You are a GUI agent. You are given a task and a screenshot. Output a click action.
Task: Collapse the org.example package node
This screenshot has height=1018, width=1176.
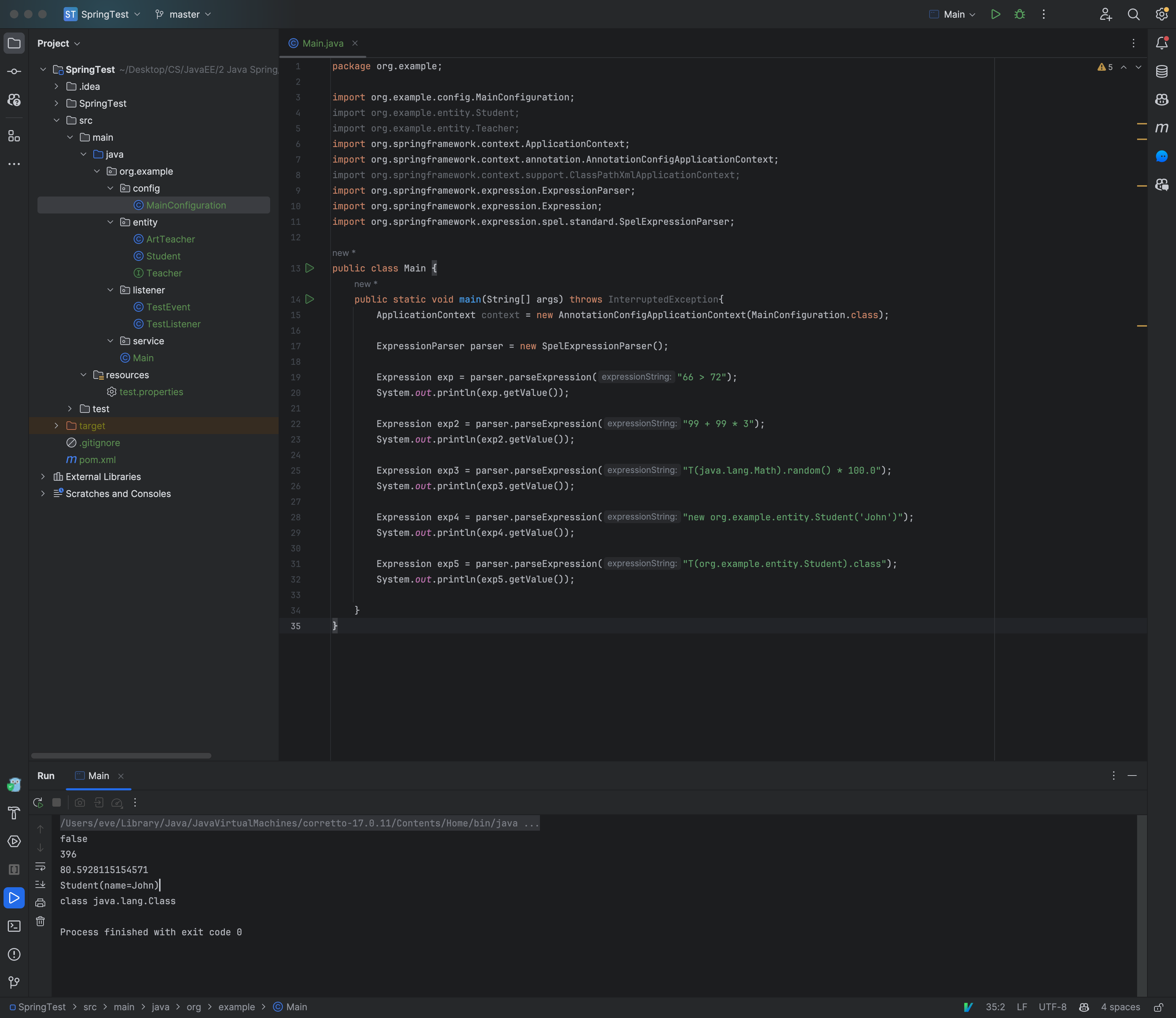point(97,171)
